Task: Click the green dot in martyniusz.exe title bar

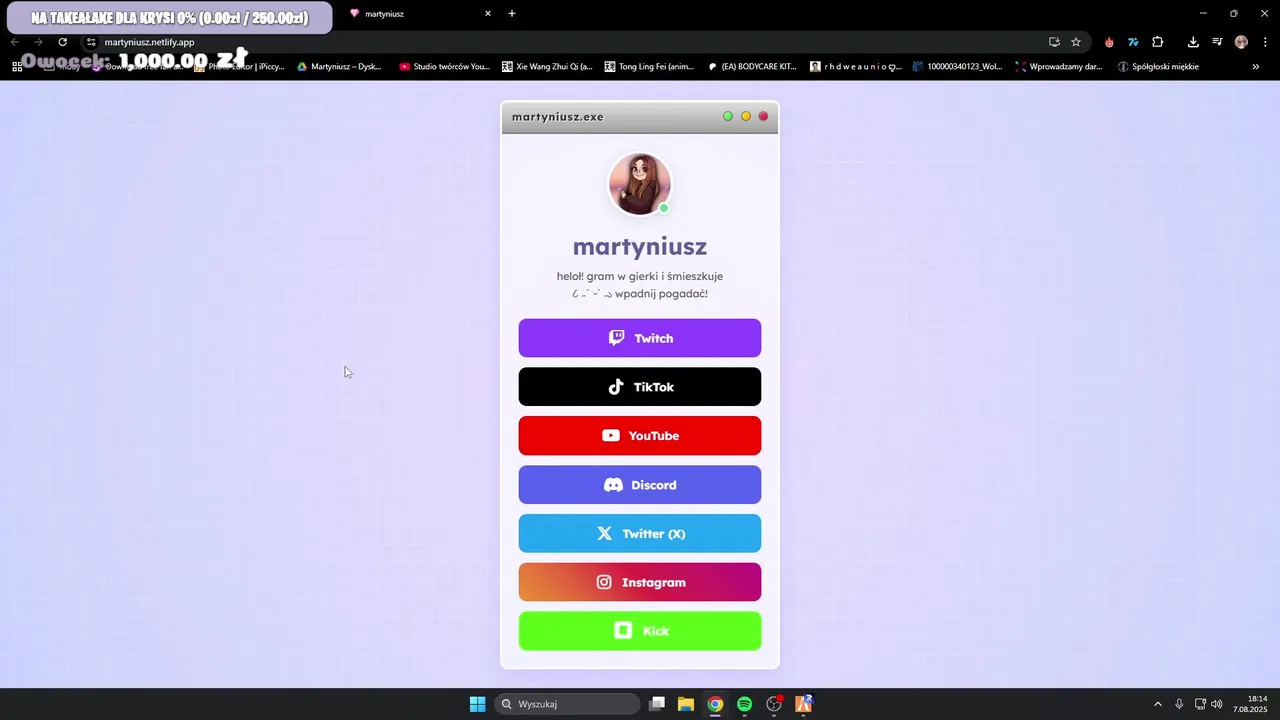Action: point(728,117)
